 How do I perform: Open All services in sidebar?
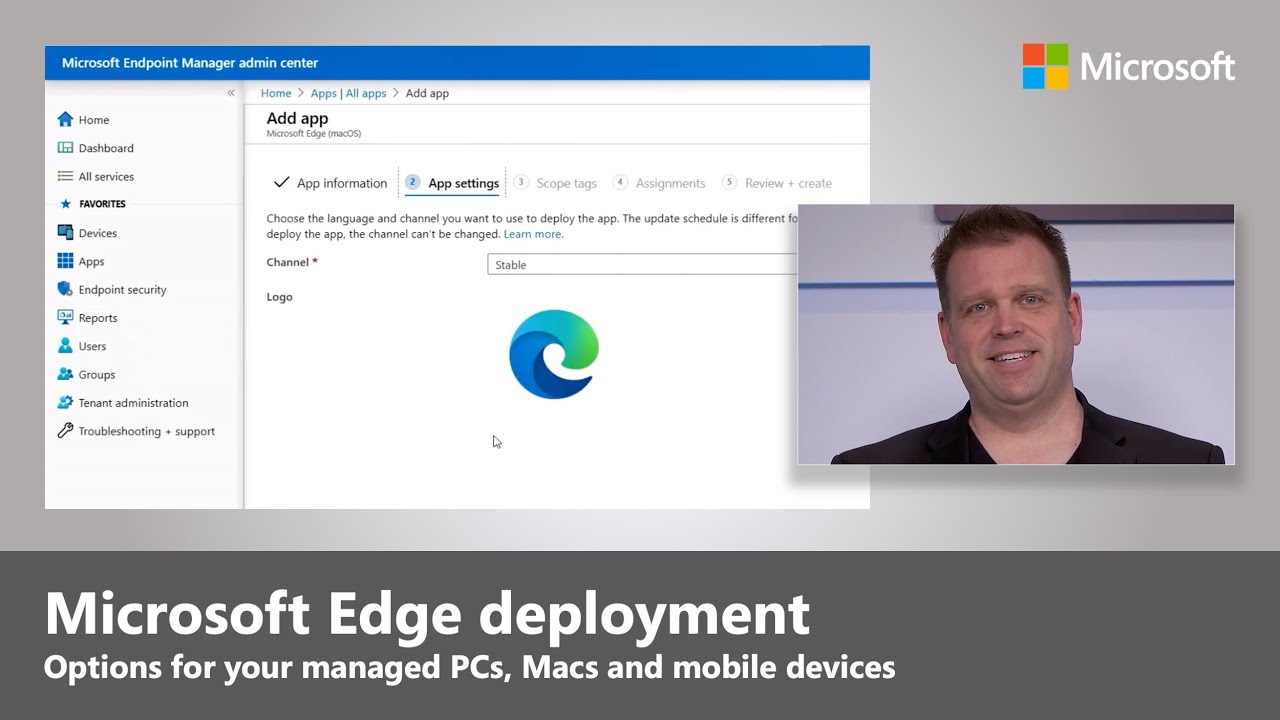106,176
